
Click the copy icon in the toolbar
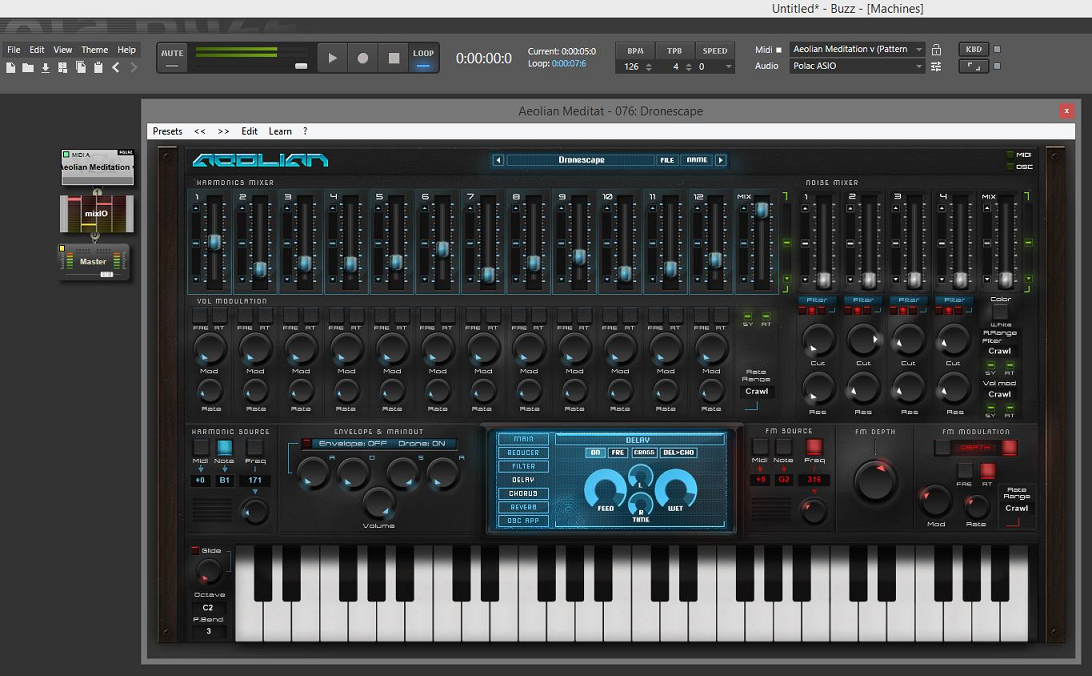[x=81, y=68]
